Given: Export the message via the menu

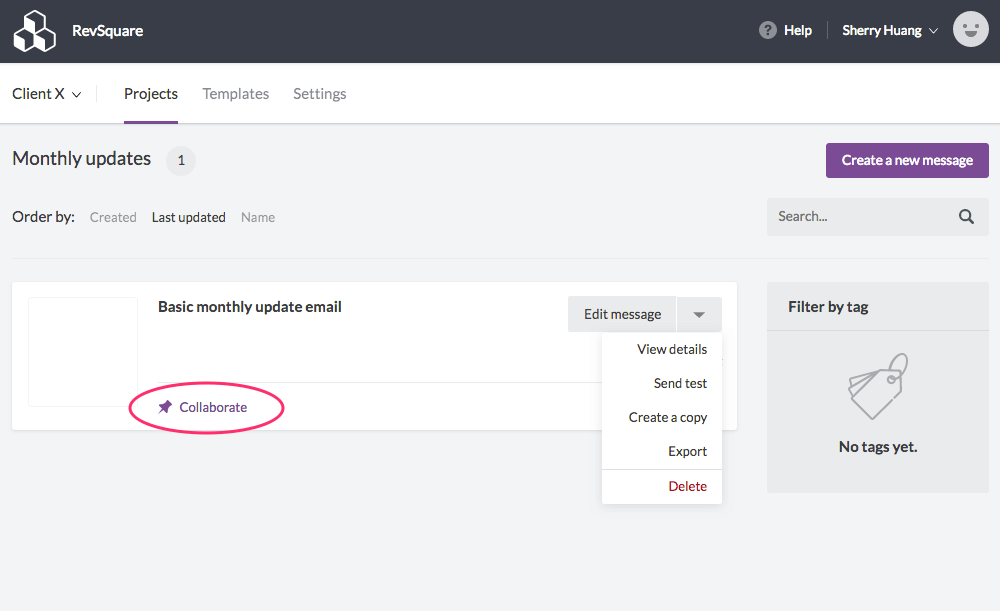Looking at the screenshot, I should click(x=687, y=451).
